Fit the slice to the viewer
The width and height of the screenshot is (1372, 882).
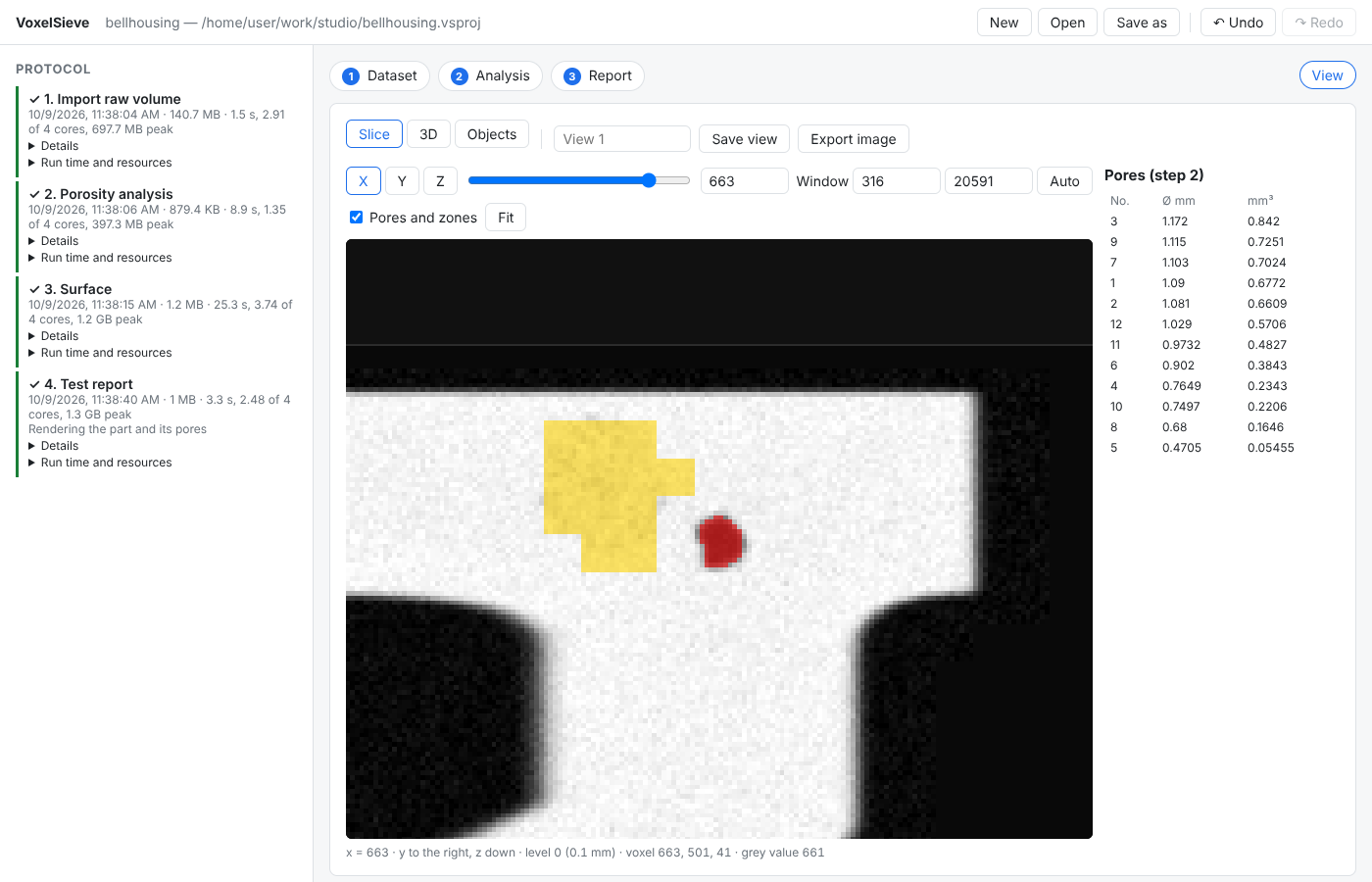(x=506, y=218)
